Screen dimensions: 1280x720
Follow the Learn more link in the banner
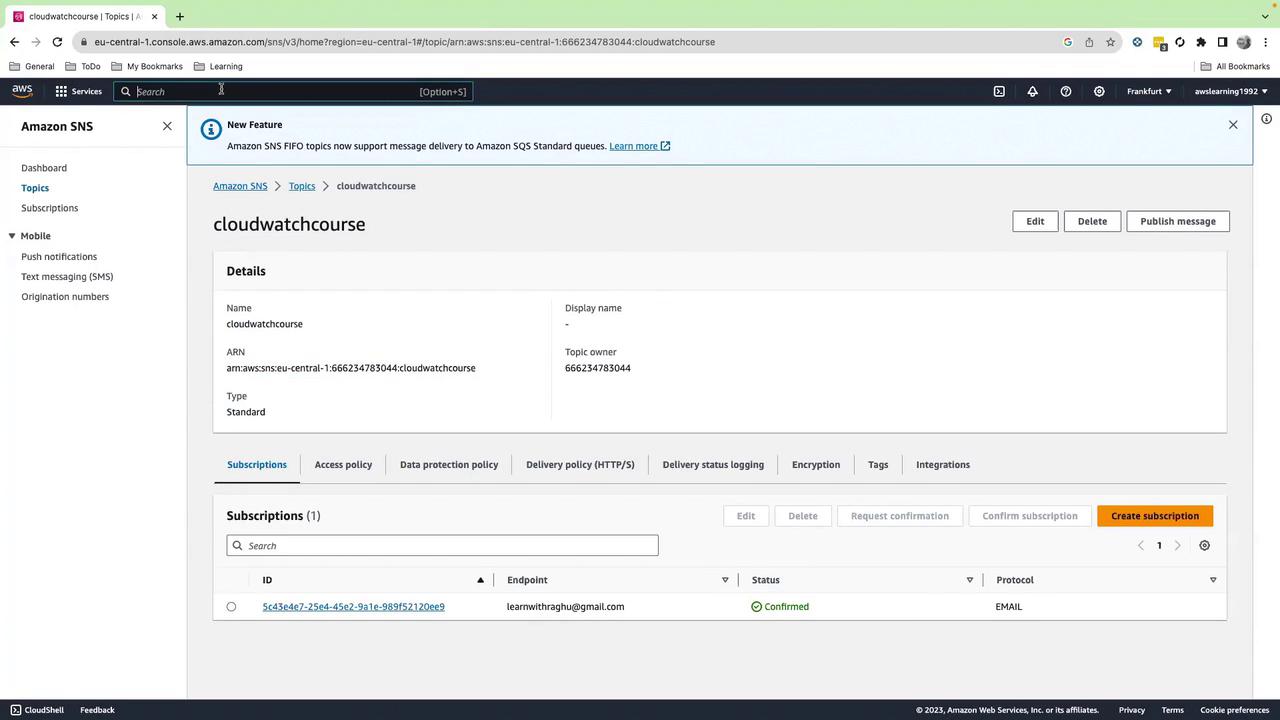640,146
